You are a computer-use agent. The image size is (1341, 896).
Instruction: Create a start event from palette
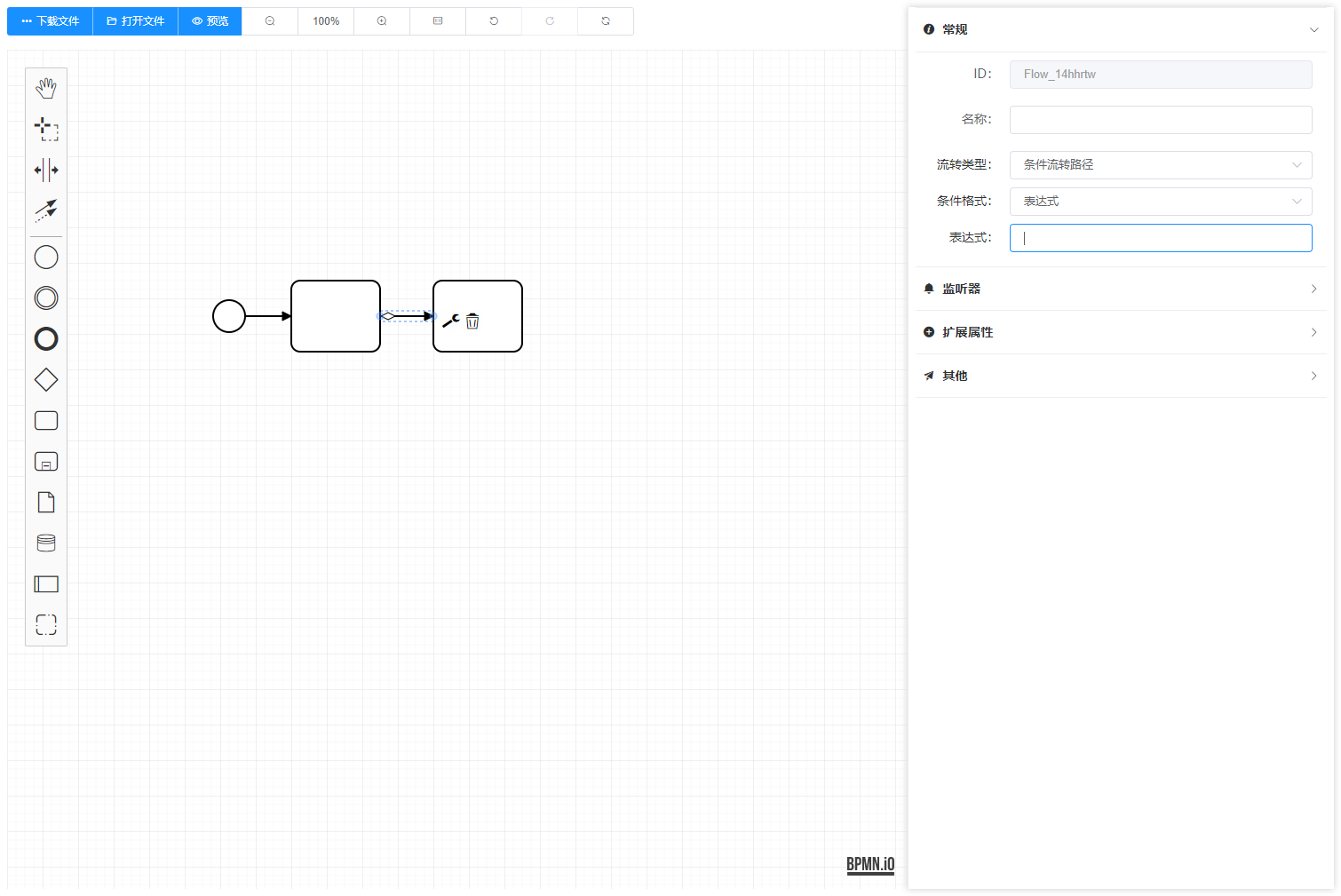[46, 258]
